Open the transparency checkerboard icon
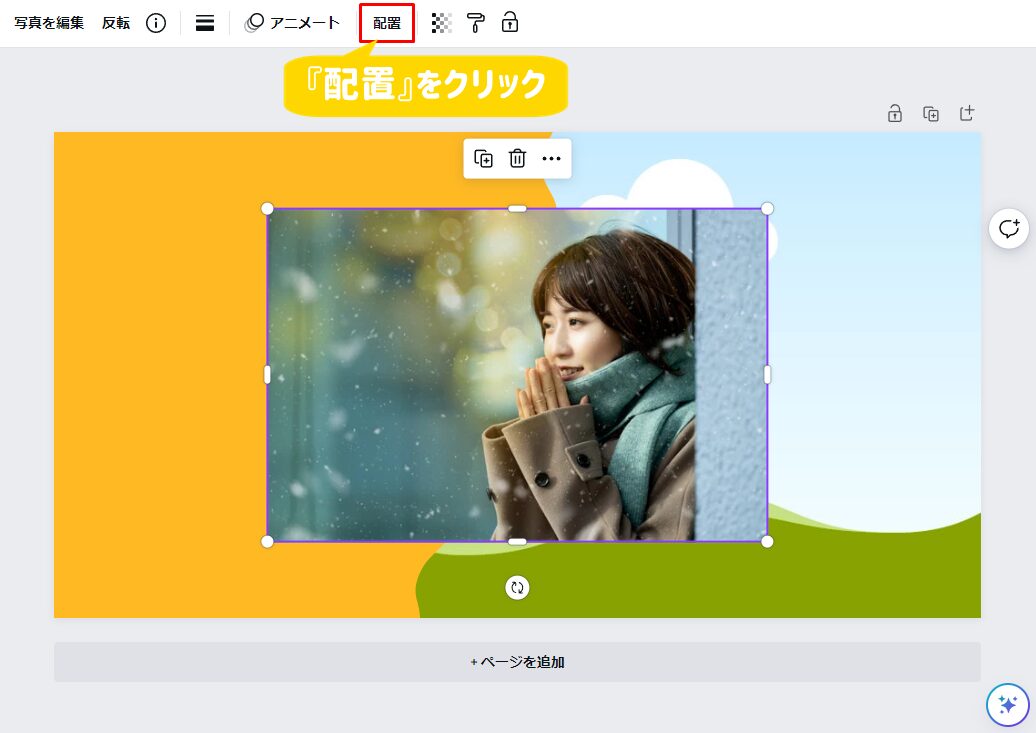This screenshot has width=1036, height=733. pos(441,23)
